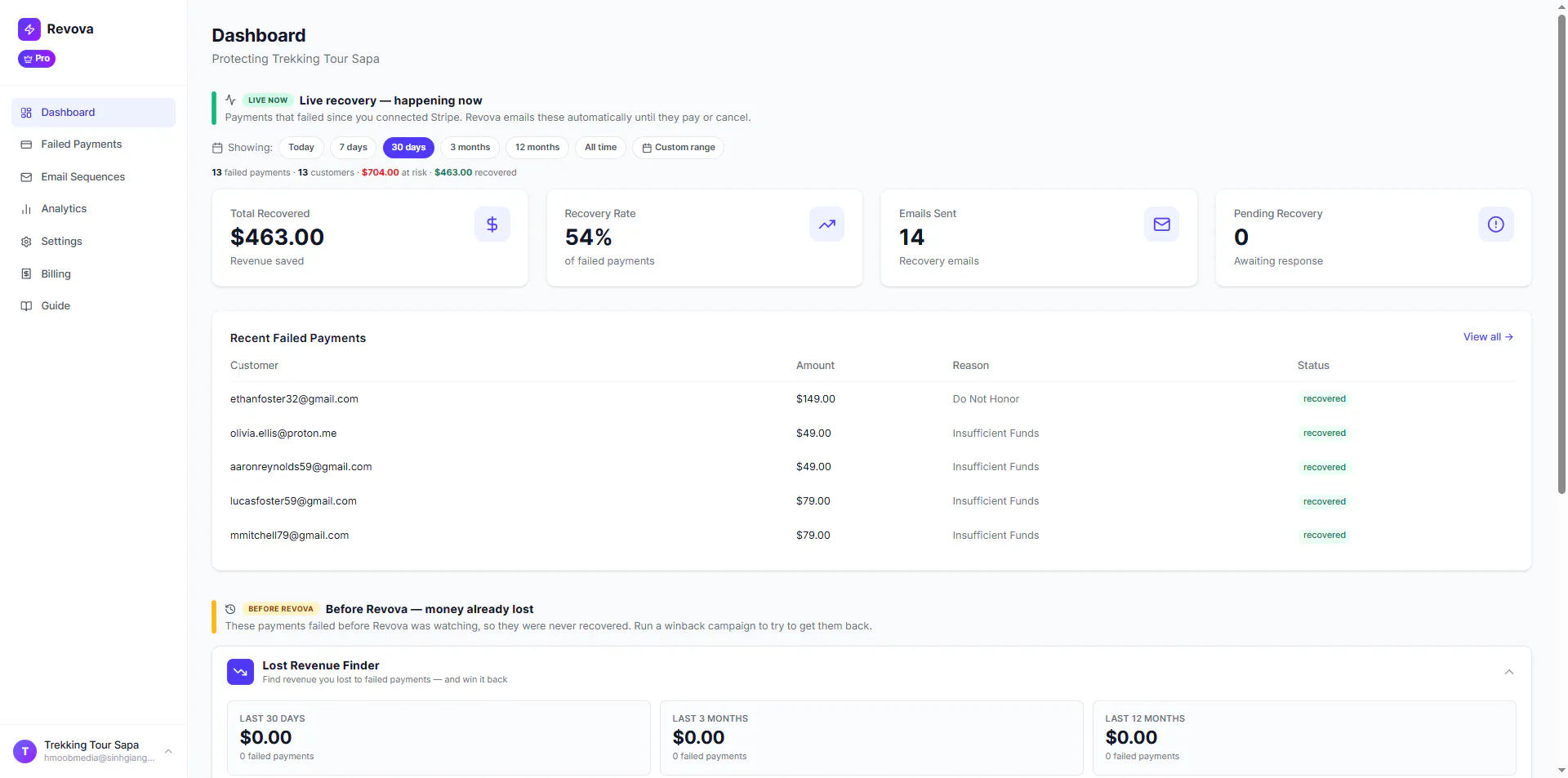
Task: Open the Last 3 Months lost revenue card
Action: (871, 738)
